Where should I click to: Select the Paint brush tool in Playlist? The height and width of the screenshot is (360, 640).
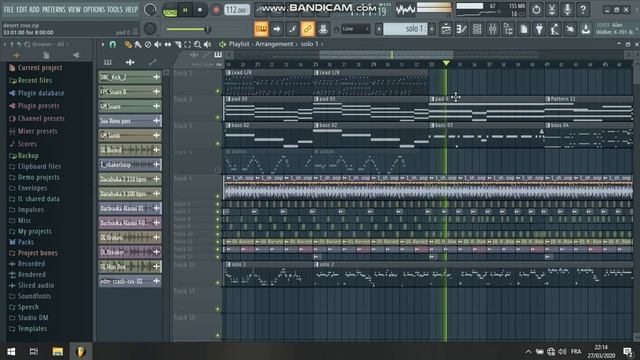(138, 44)
